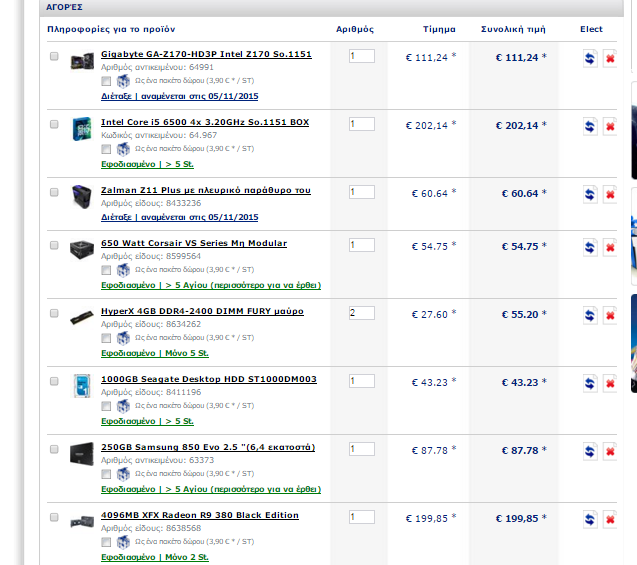
Task: Delete XFX Radeon R9 380 with red X
Action: coord(610,520)
